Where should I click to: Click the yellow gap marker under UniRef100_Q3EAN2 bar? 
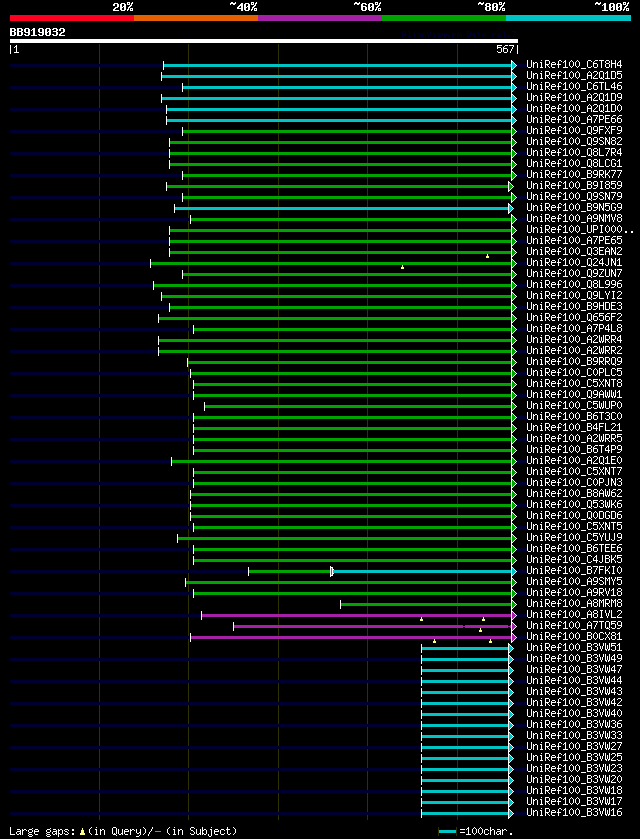coord(487,256)
